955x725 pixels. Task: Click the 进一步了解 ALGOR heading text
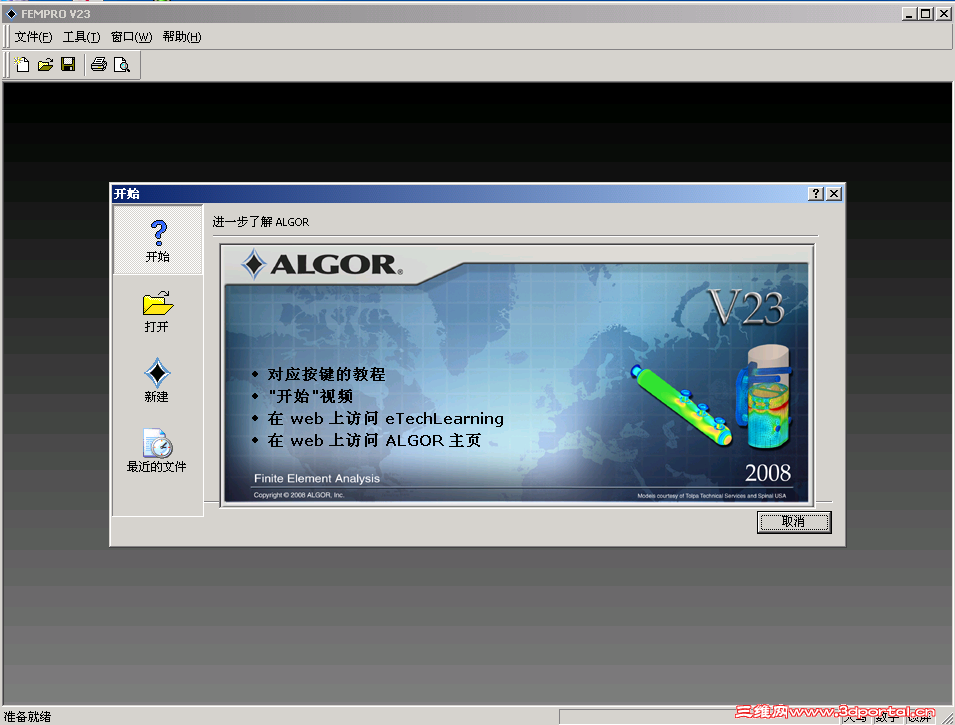pyautogui.click(x=261, y=222)
